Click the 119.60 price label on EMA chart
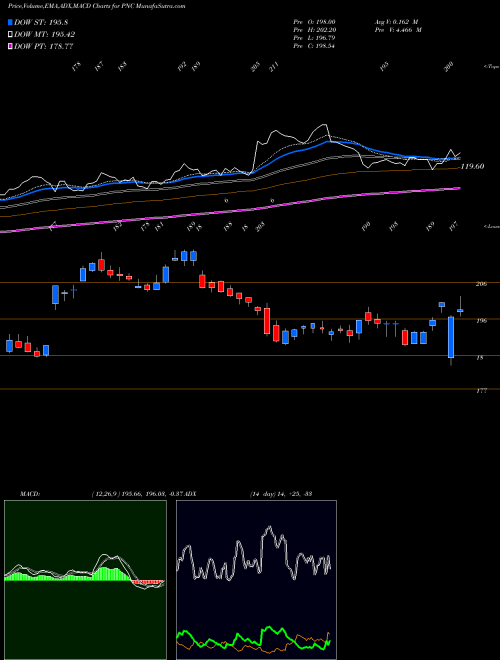Screen dimensions: 500x660 472,167
